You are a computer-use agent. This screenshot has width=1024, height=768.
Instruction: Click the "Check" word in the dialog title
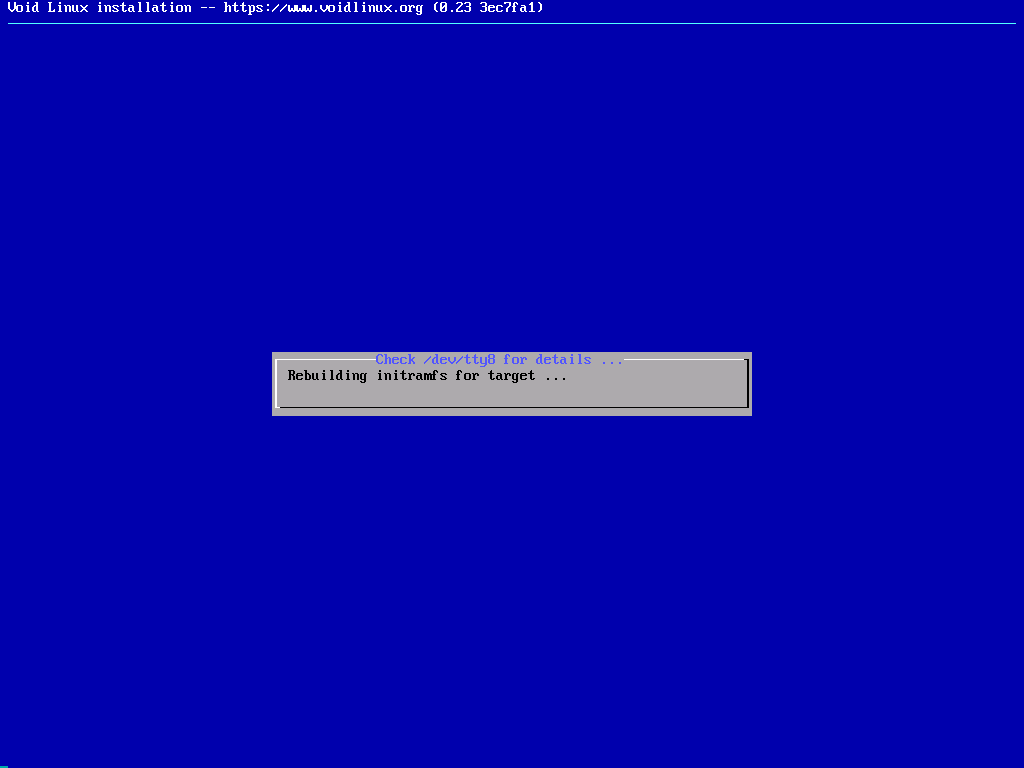pyautogui.click(x=395, y=360)
